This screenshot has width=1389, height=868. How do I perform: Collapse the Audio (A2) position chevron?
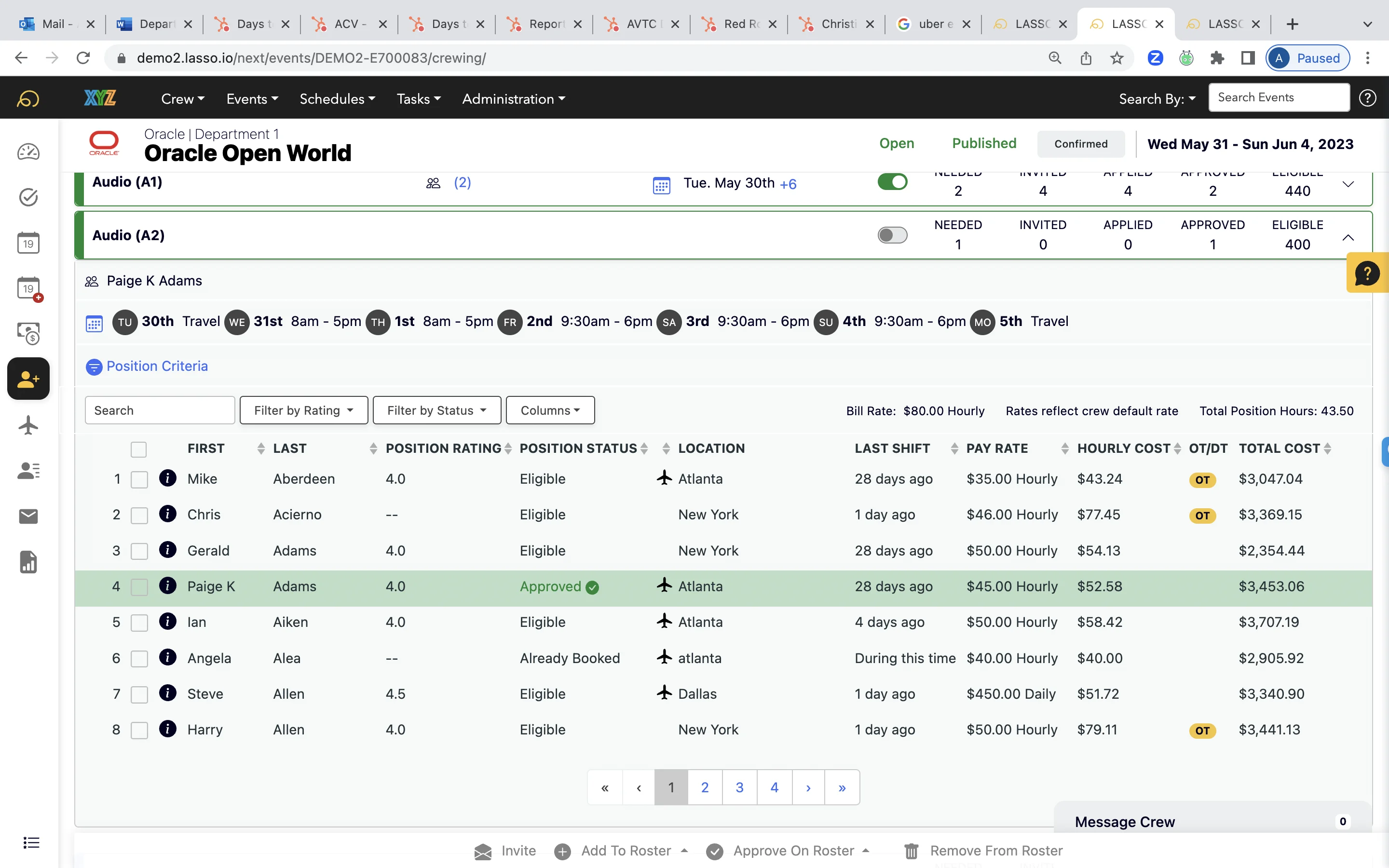tap(1348, 238)
